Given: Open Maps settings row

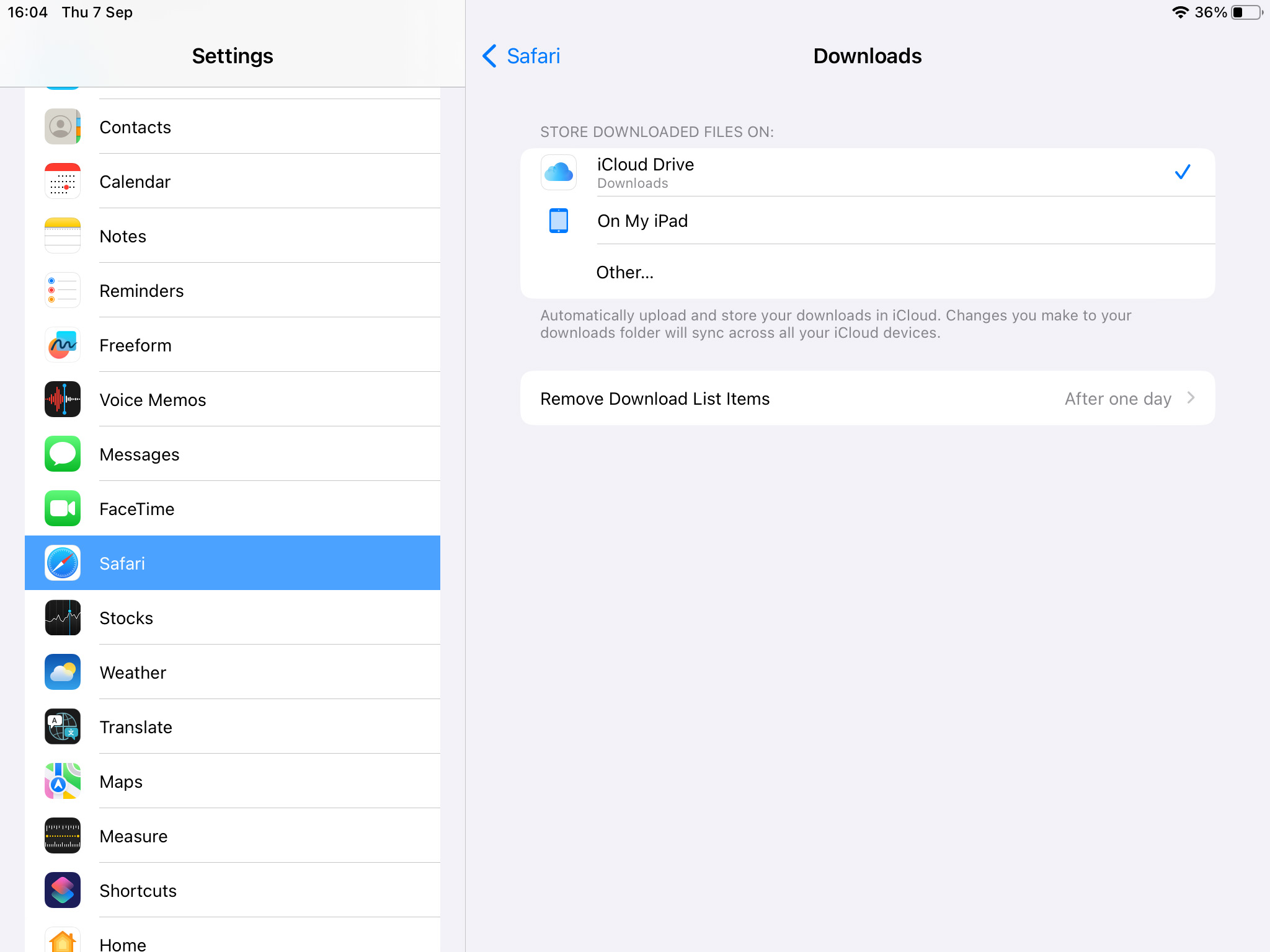Looking at the screenshot, I should (233, 781).
